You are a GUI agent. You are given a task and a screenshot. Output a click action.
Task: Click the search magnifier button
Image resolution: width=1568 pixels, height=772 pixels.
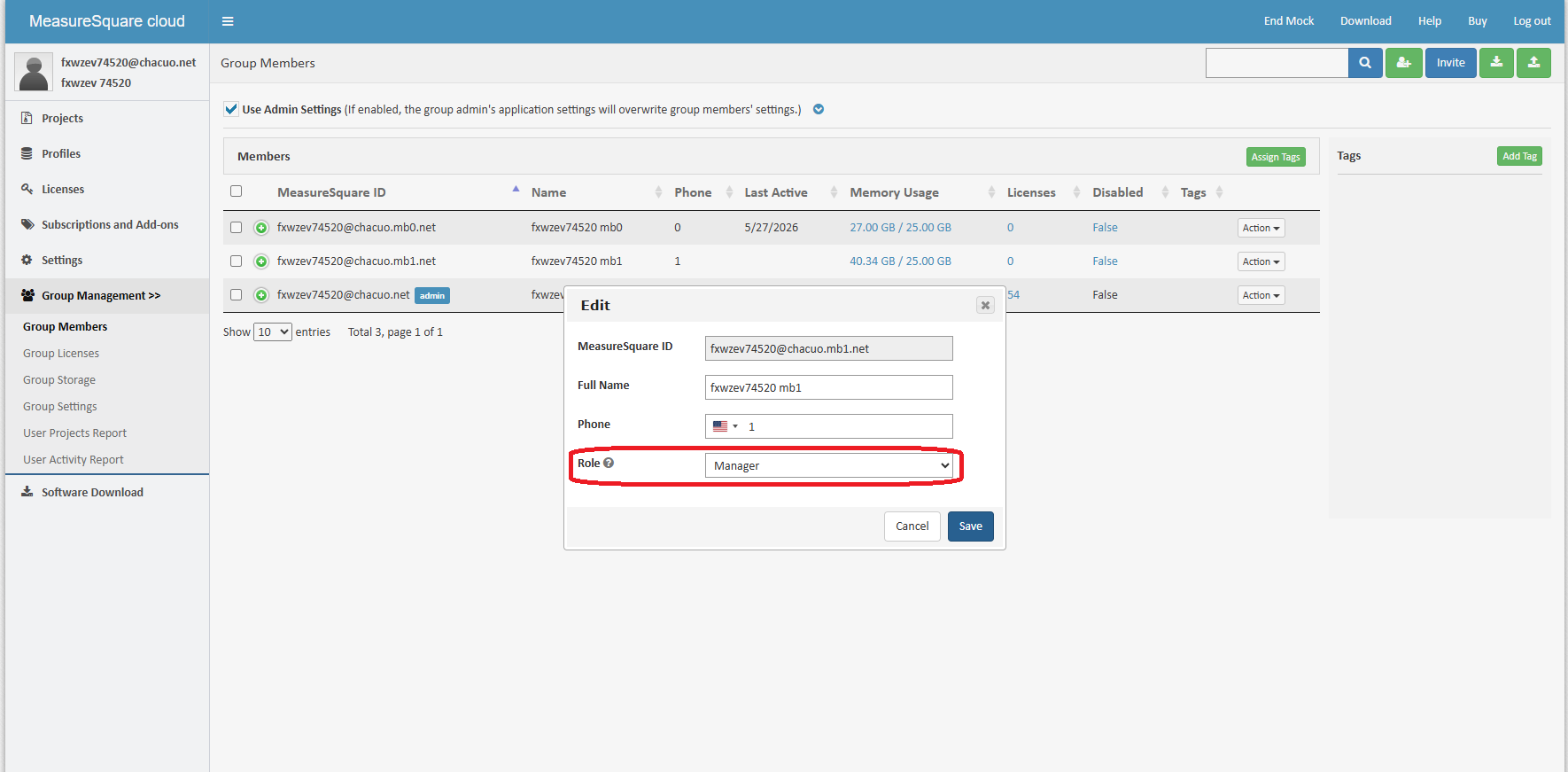[x=1365, y=63]
